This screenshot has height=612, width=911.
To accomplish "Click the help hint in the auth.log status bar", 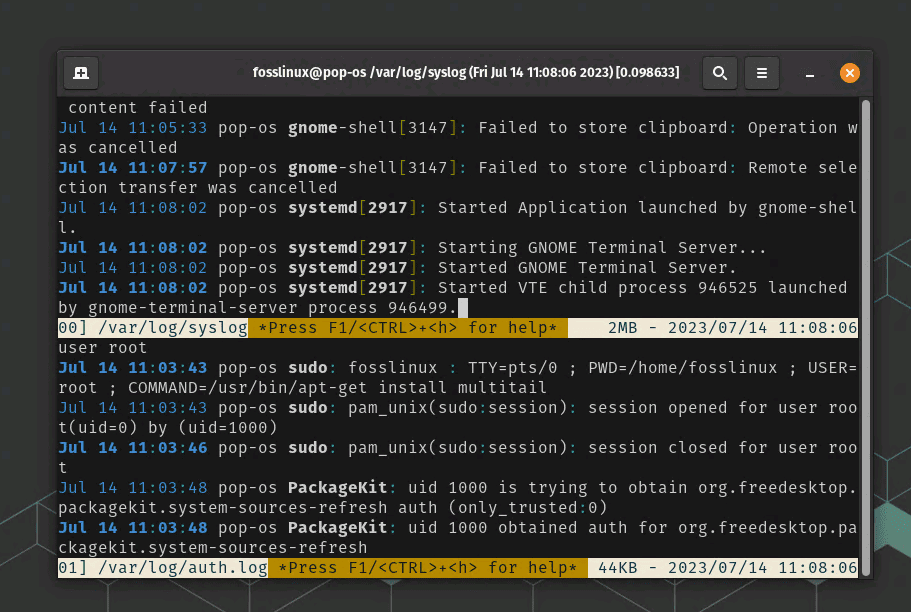I will pyautogui.click(x=428, y=568).
